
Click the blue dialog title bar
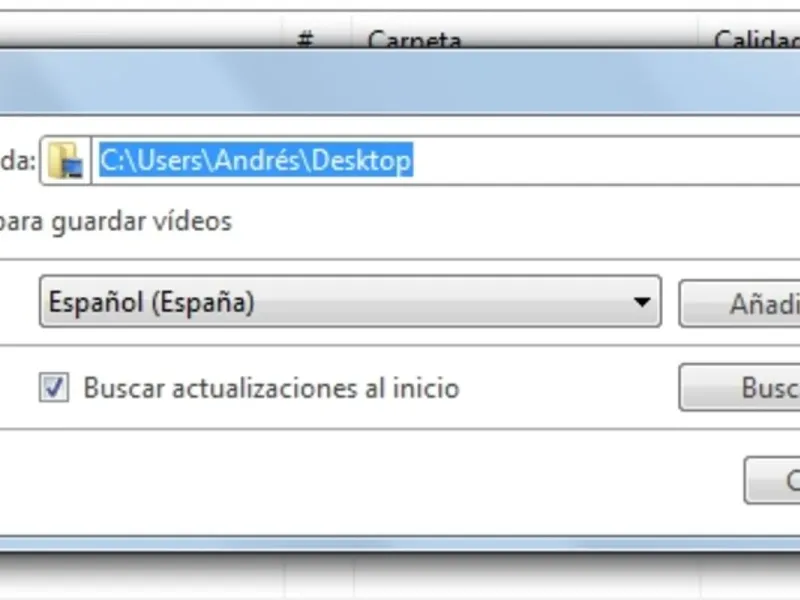pyautogui.click(x=400, y=82)
